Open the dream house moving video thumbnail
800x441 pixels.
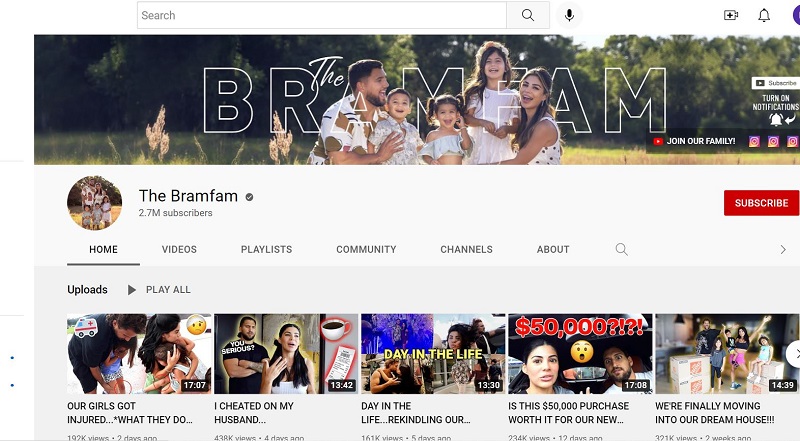coord(727,354)
